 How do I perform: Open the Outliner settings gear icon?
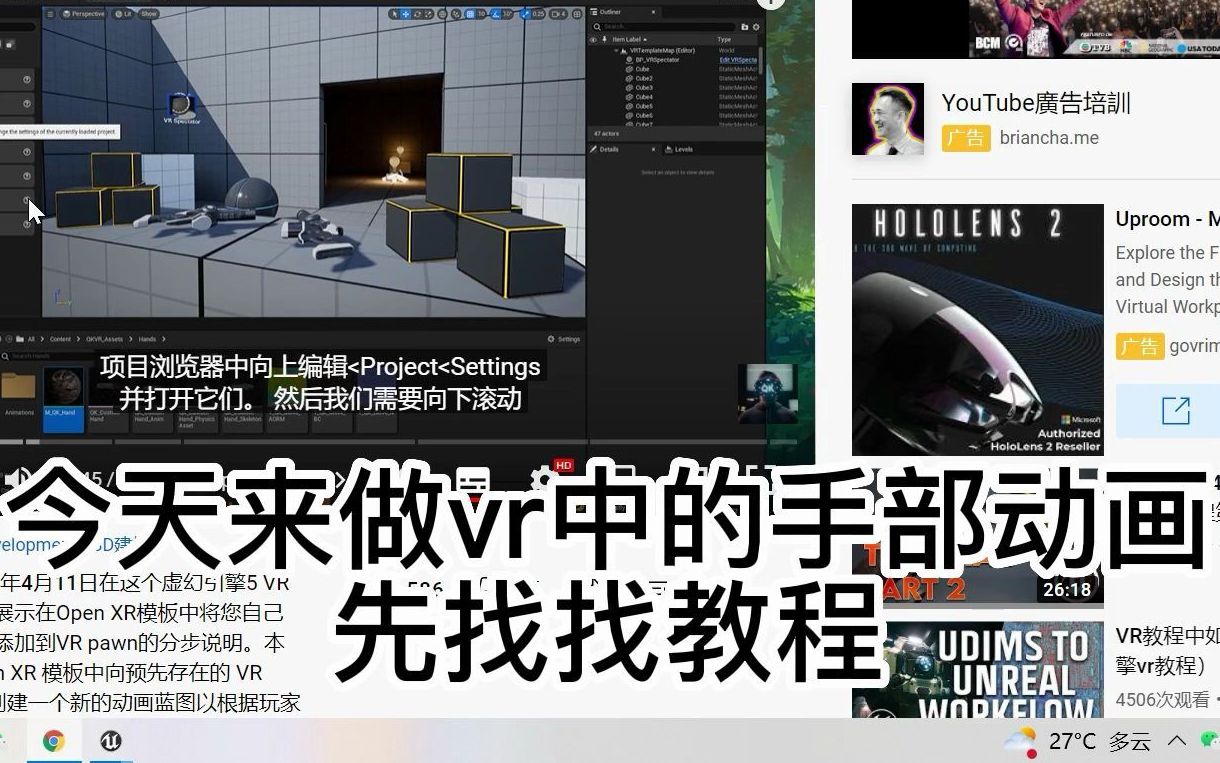coord(756,27)
